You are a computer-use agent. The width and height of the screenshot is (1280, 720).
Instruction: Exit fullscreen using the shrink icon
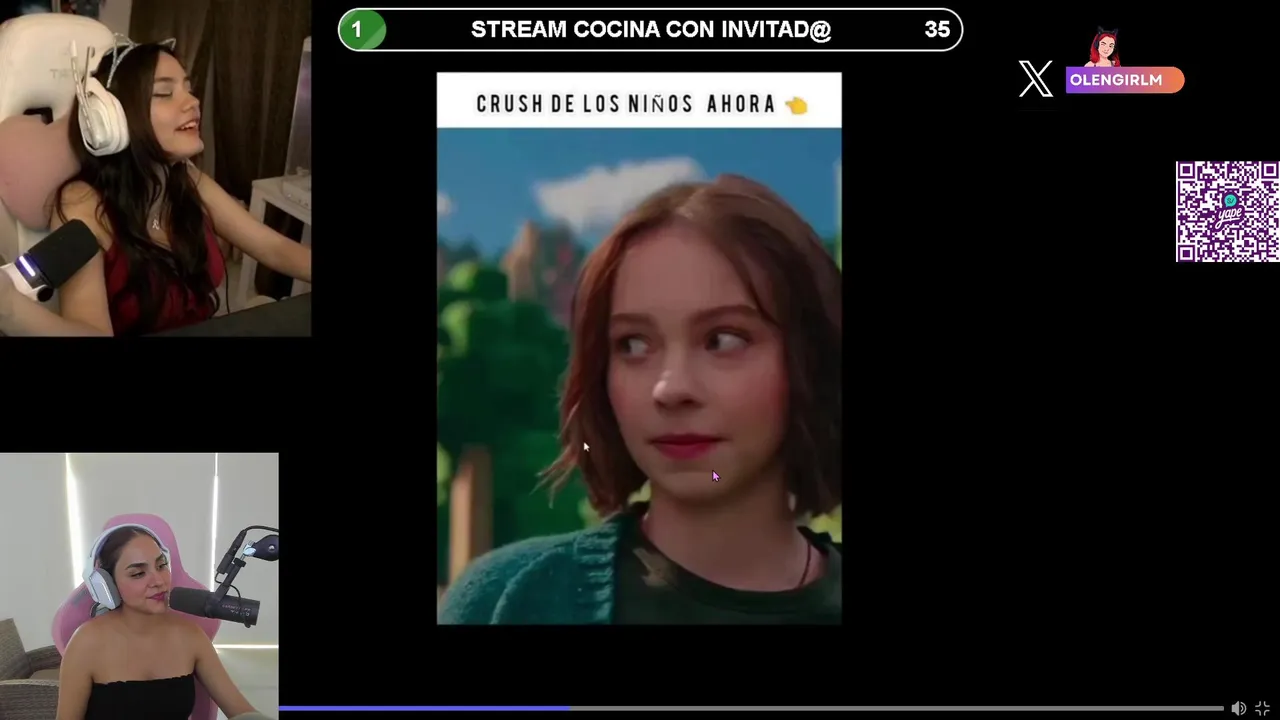(x=1262, y=708)
